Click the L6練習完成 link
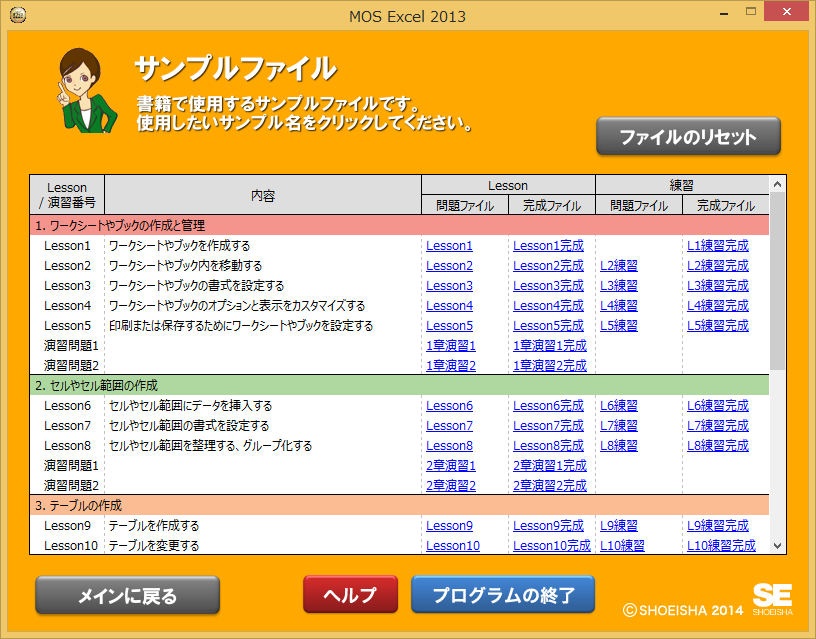816x639 pixels. [718, 406]
